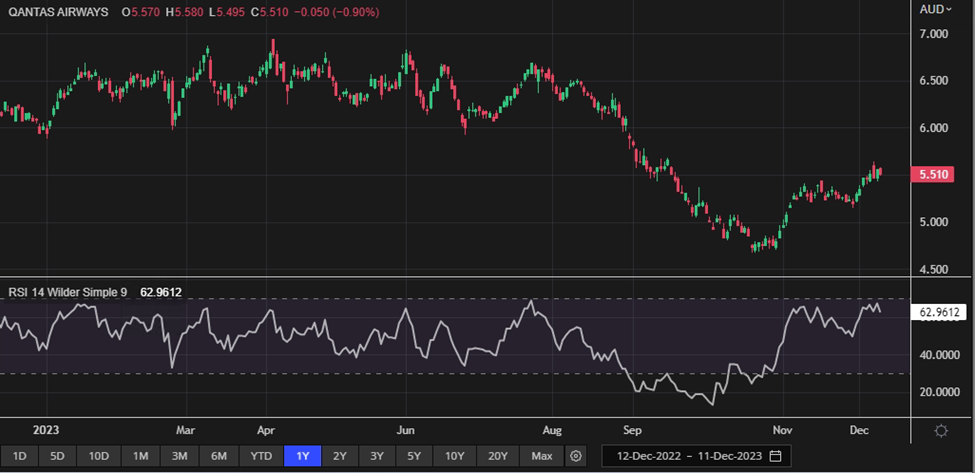Switch chart to 2Y range
The height and width of the screenshot is (473, 975).
pyautogui.click(x=340, y=456)
